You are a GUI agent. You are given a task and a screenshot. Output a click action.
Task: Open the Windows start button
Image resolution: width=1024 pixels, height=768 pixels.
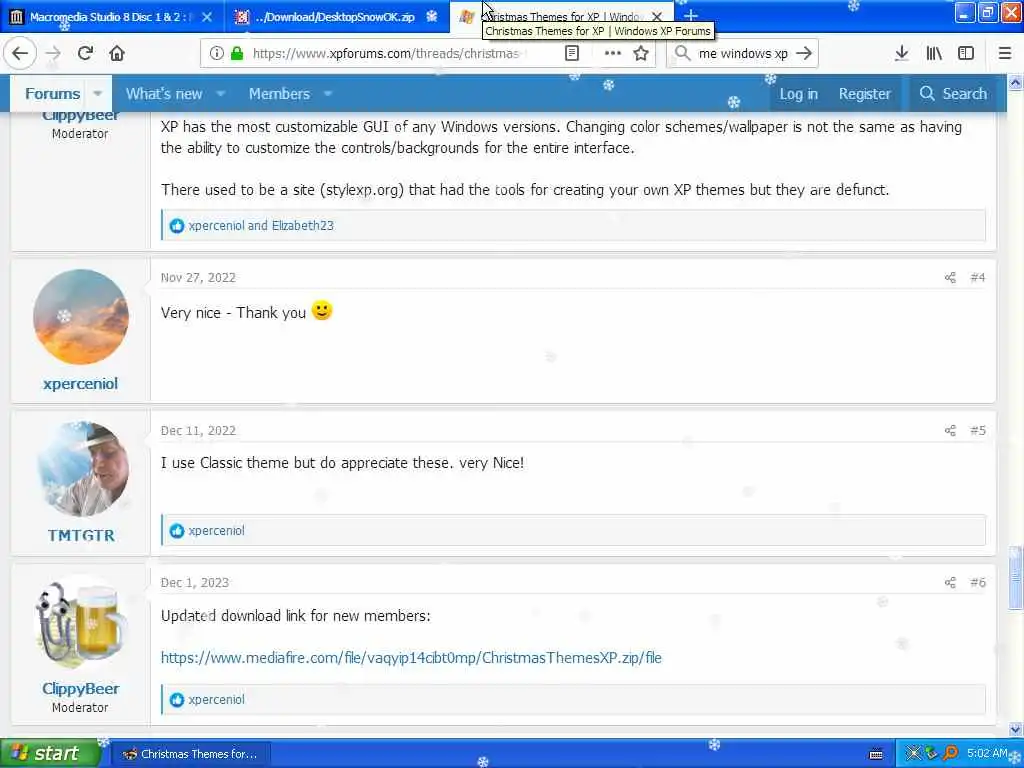coord(50,754)
